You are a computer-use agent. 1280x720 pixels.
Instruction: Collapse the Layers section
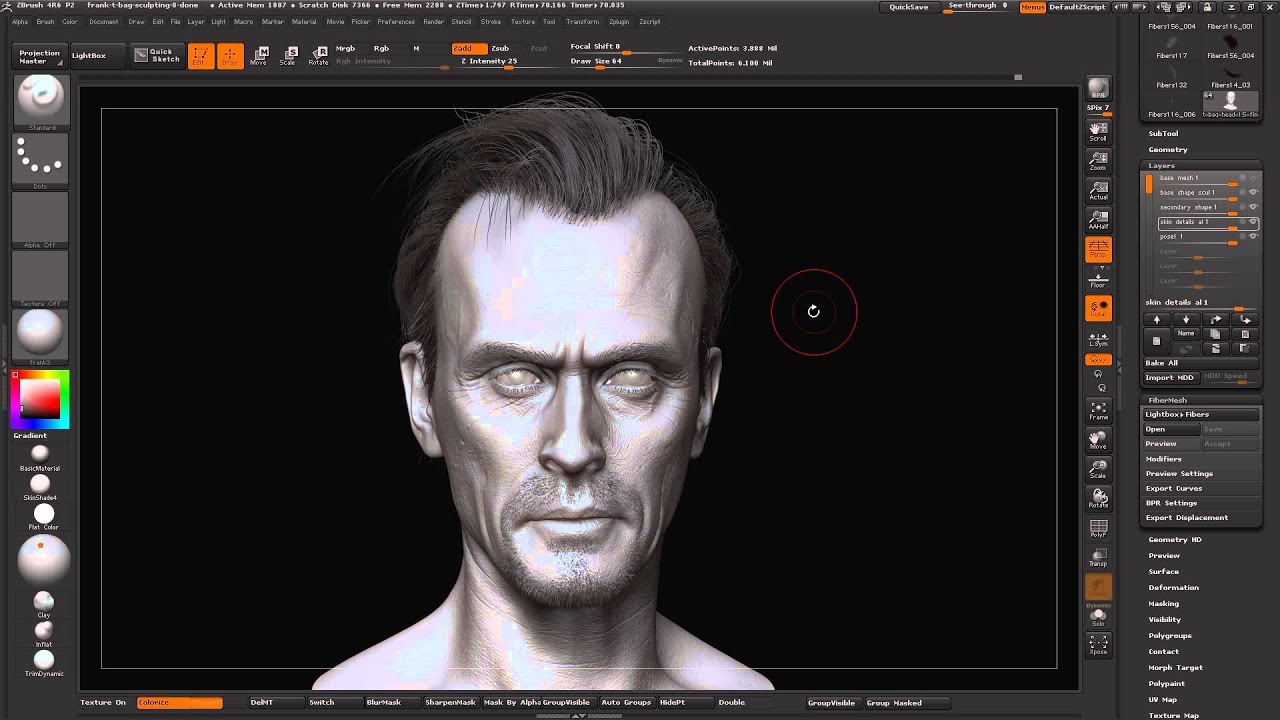1161,166
